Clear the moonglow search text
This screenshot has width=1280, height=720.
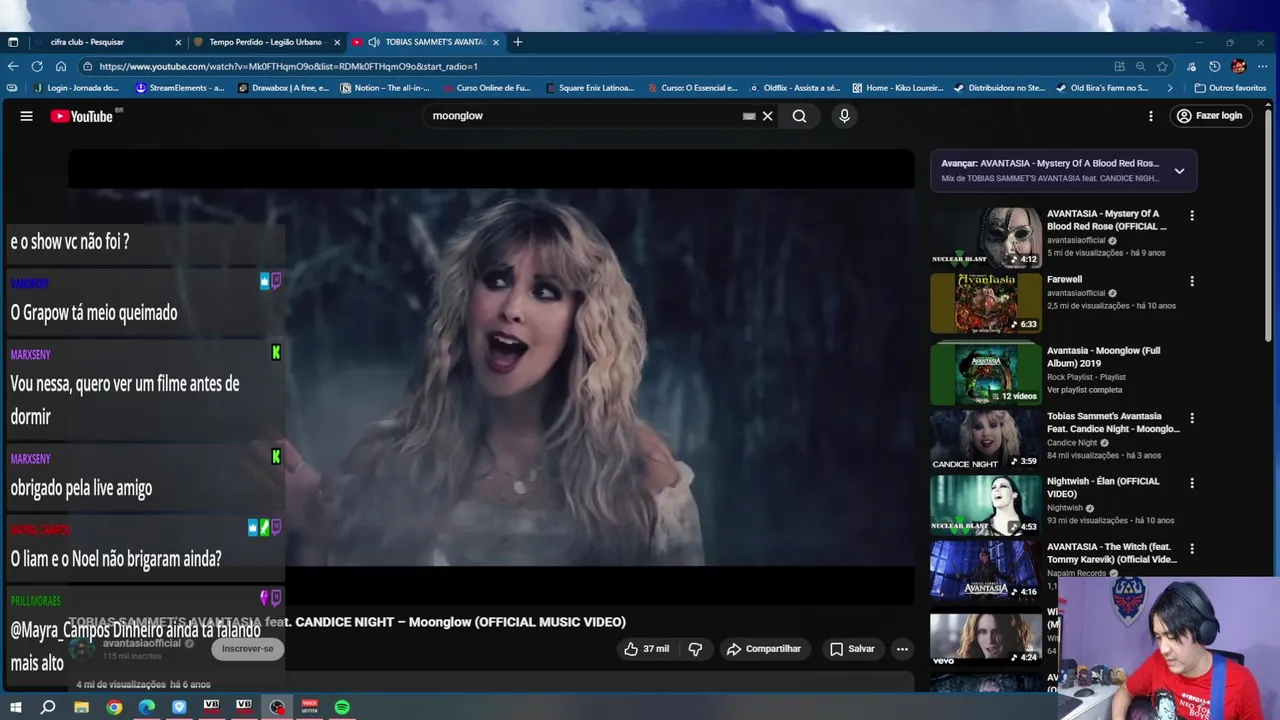768,116
